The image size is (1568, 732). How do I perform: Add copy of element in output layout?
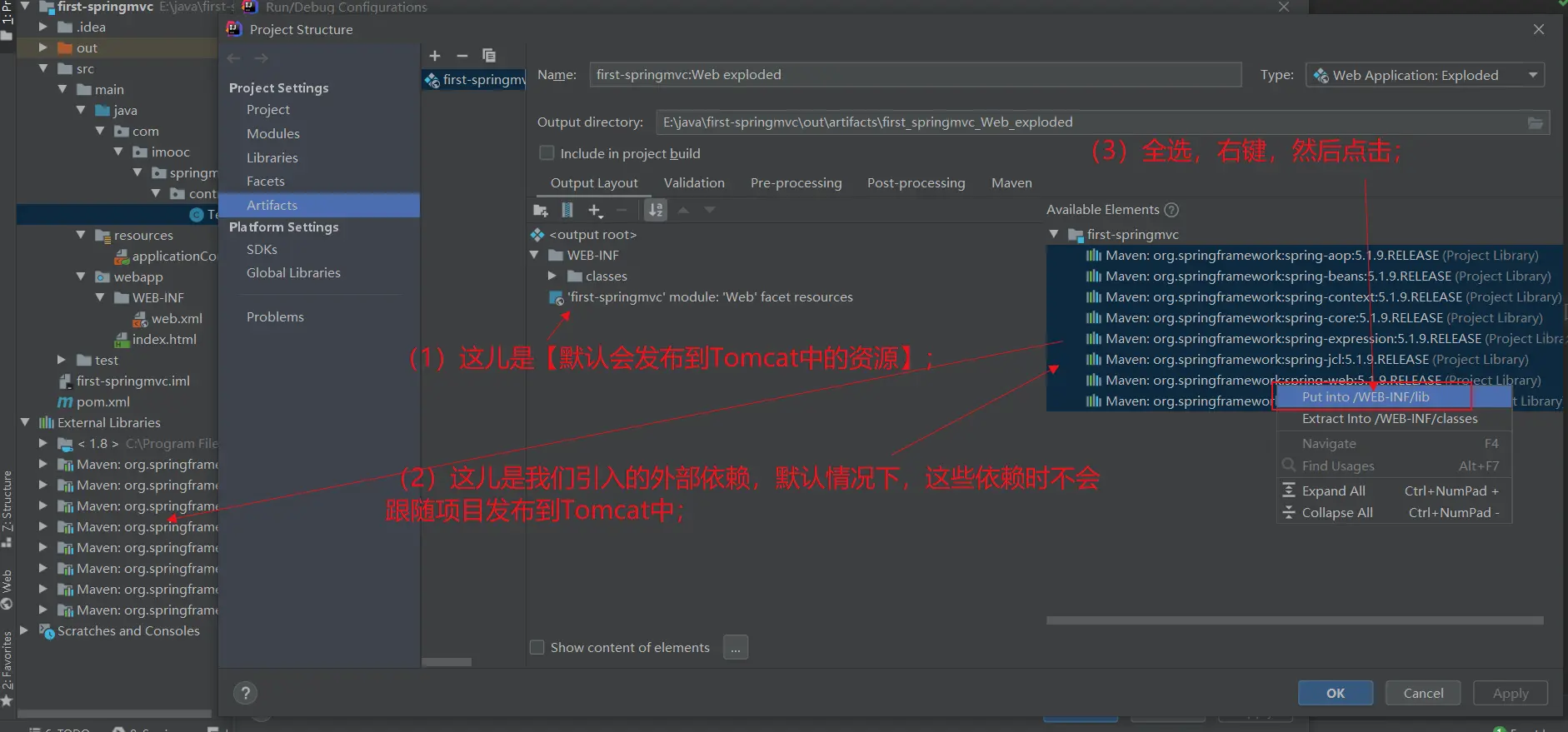click(595, 211)
